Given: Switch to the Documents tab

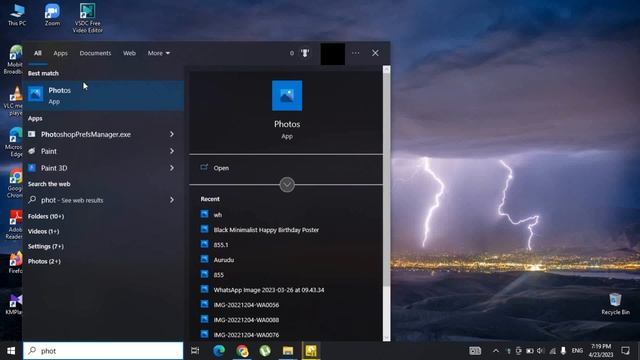Looking at the screenshot, I should pos(95,53).
